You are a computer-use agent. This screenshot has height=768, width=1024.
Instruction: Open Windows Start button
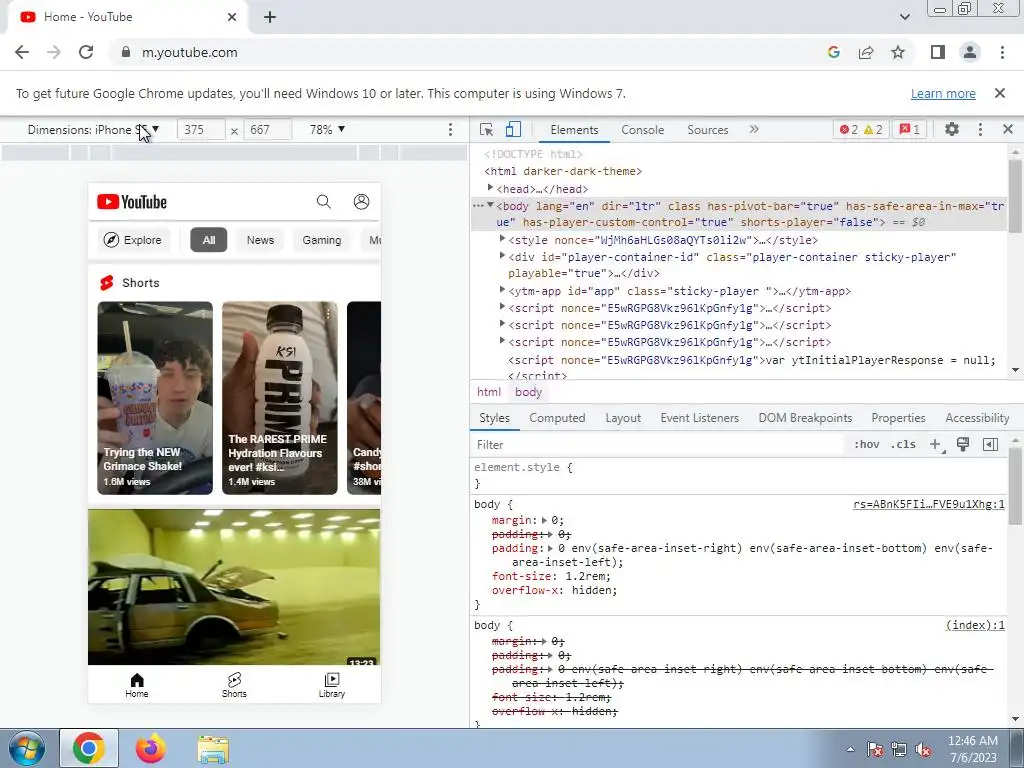click(26, 748)
